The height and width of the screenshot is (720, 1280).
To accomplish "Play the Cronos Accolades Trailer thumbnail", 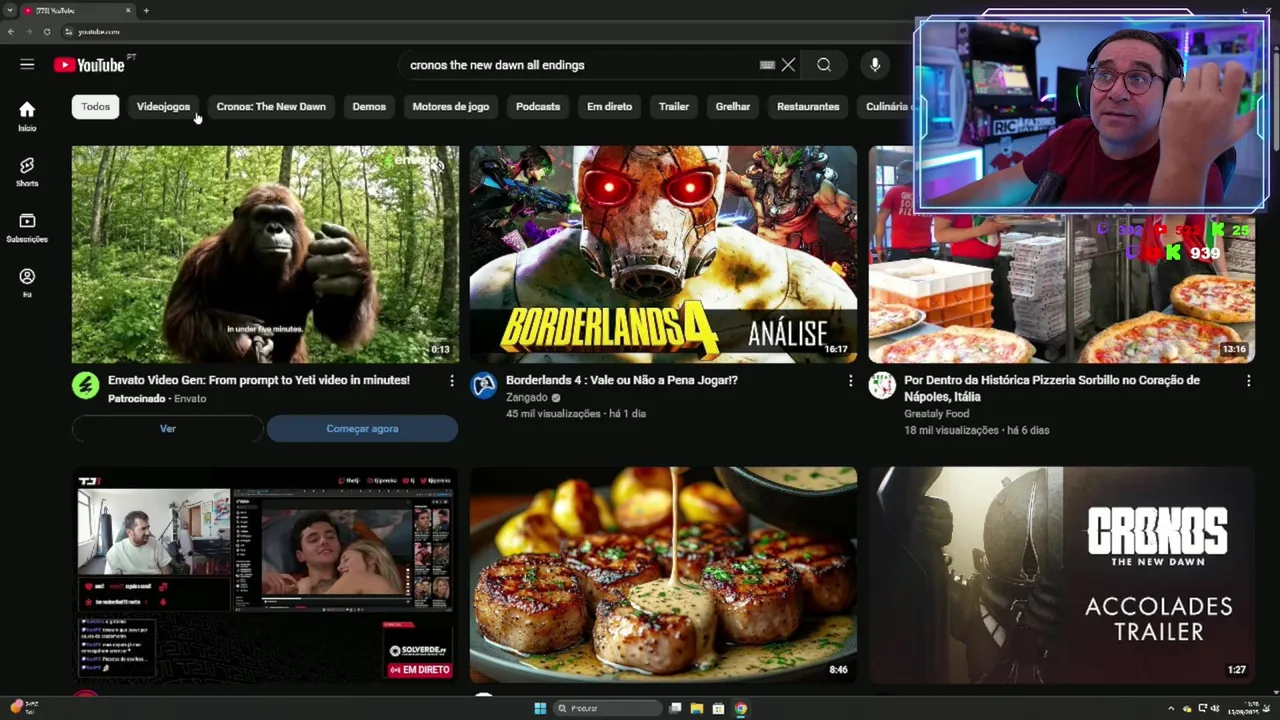I will [x=1061, y=575].
